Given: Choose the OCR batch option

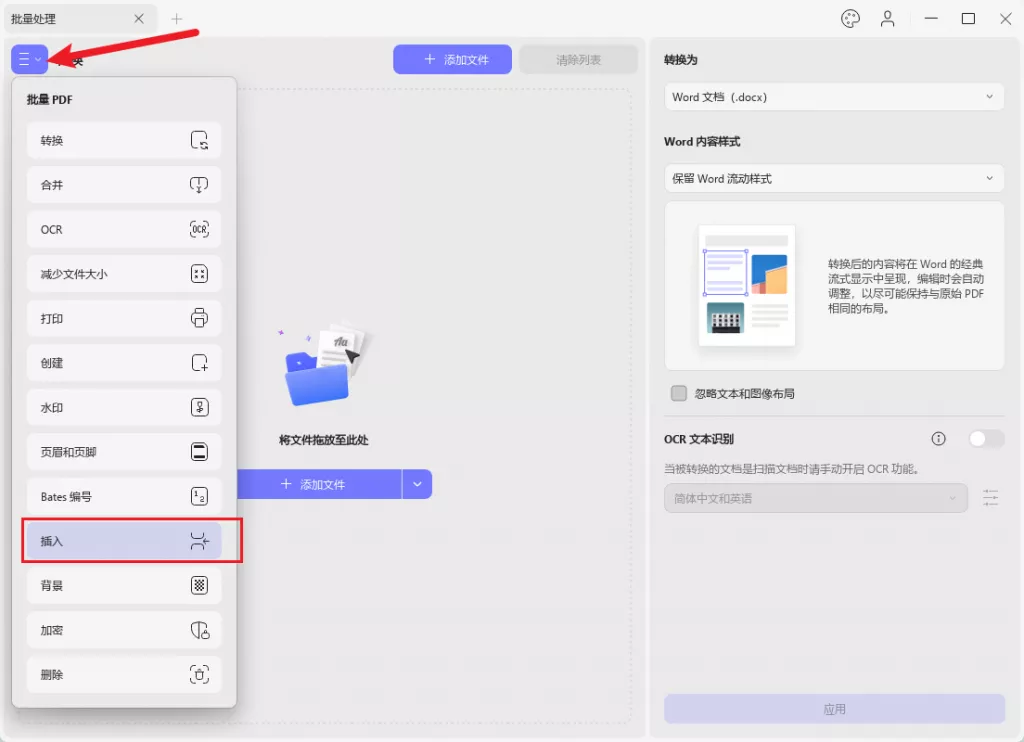Looking at the screenshot, I should (124, 229).
